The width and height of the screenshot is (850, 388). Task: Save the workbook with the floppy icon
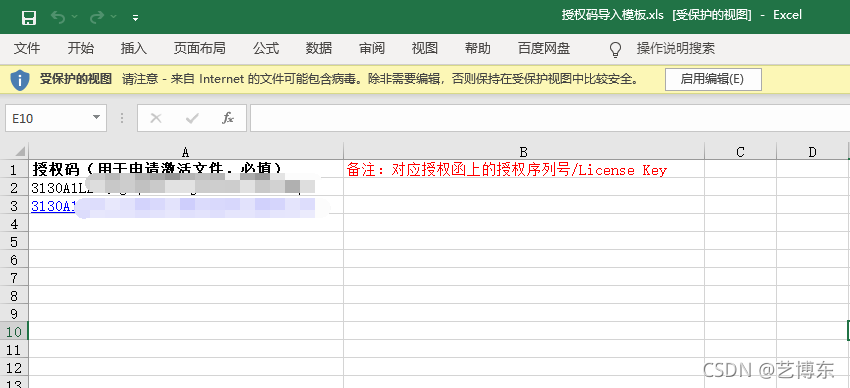[x=29, y=18]
